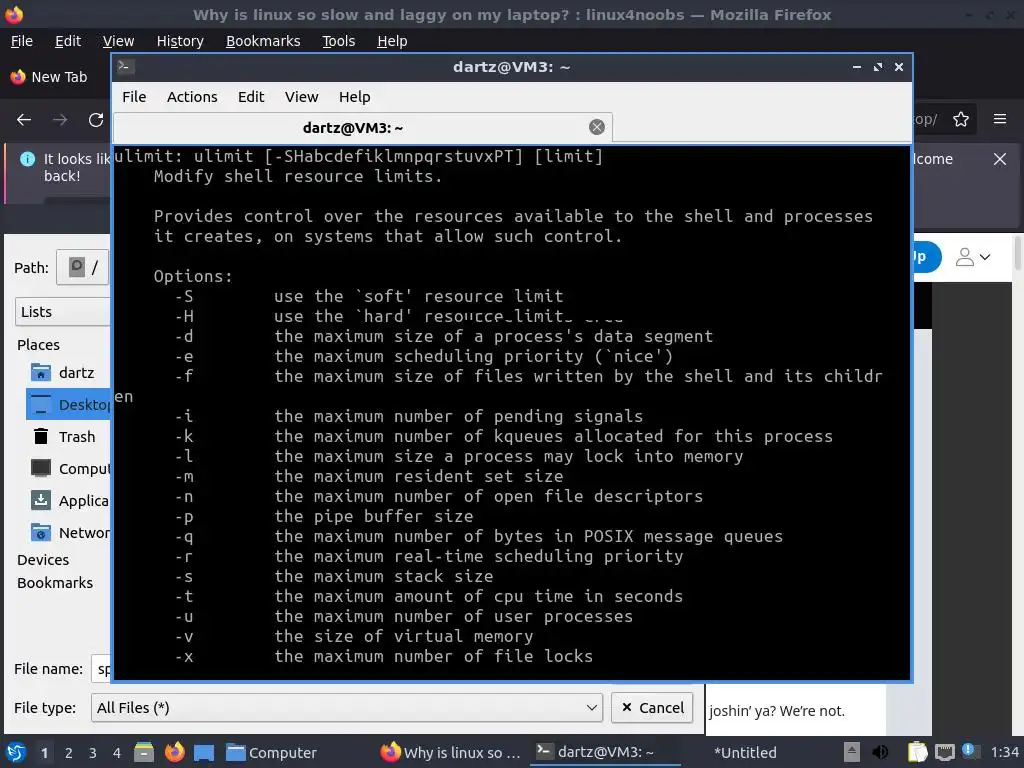Viewport: 1024px width, 768px height.
Task: Cancel the file dialog
Action: pos(652,708)
